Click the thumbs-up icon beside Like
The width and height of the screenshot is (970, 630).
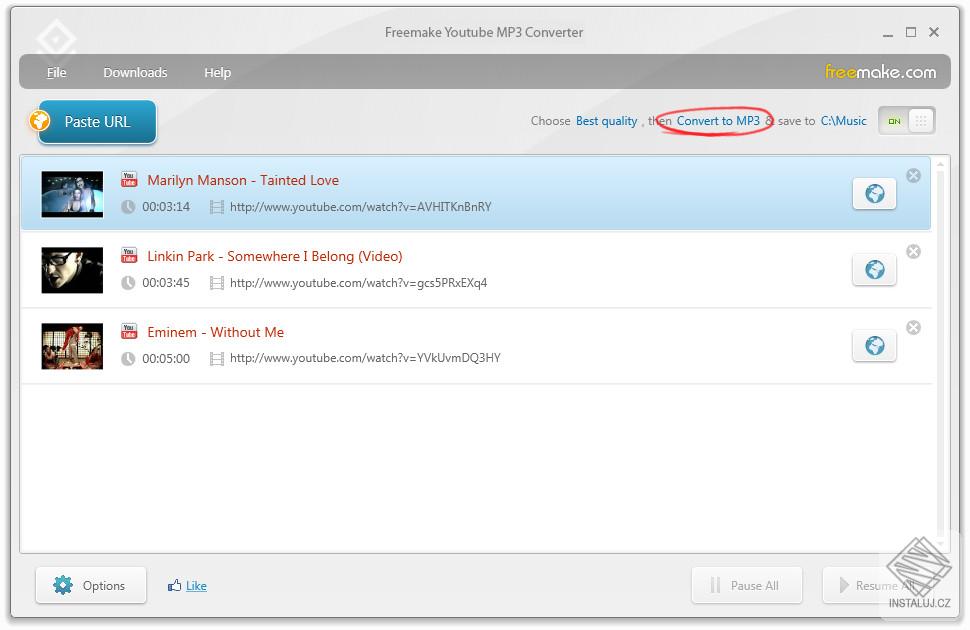coord(177,585)
